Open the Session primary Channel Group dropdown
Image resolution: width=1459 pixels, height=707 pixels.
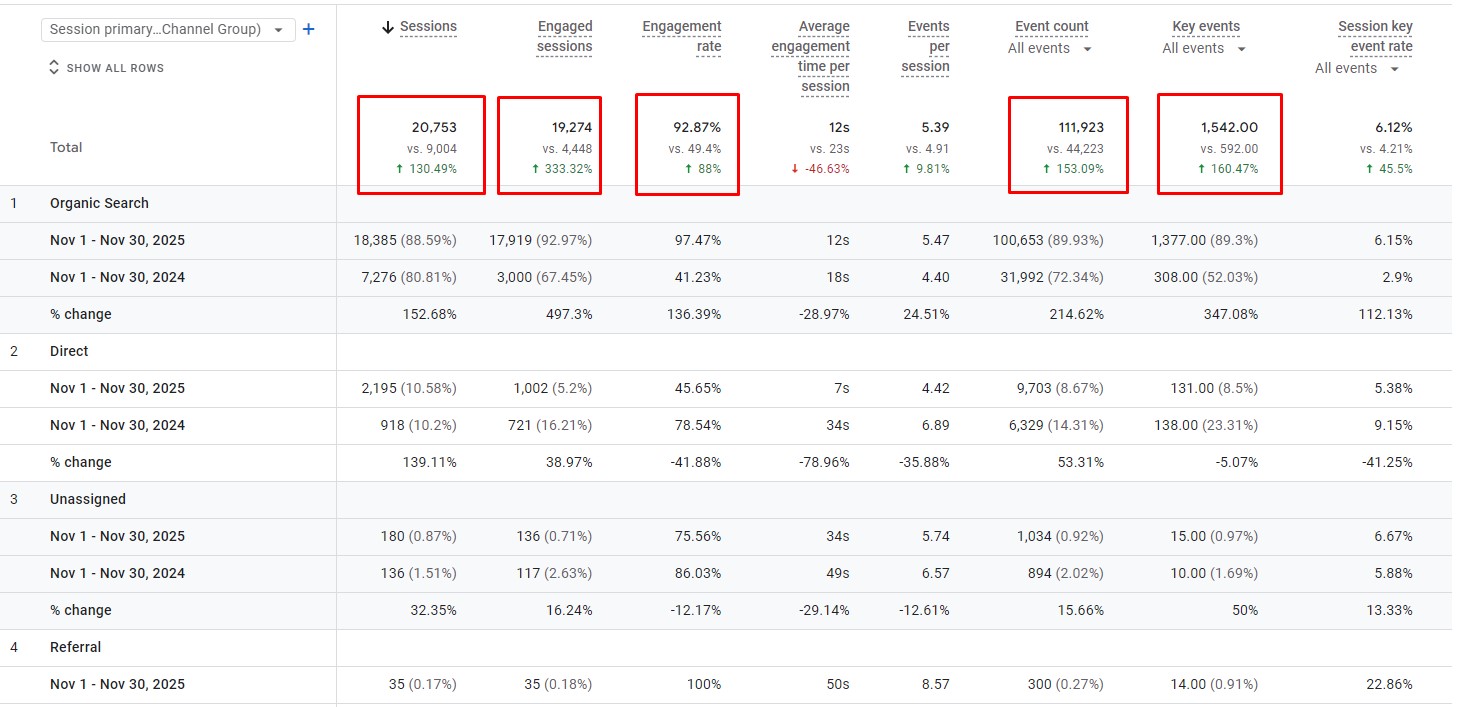pyautogui.click(x=168, y=30)
